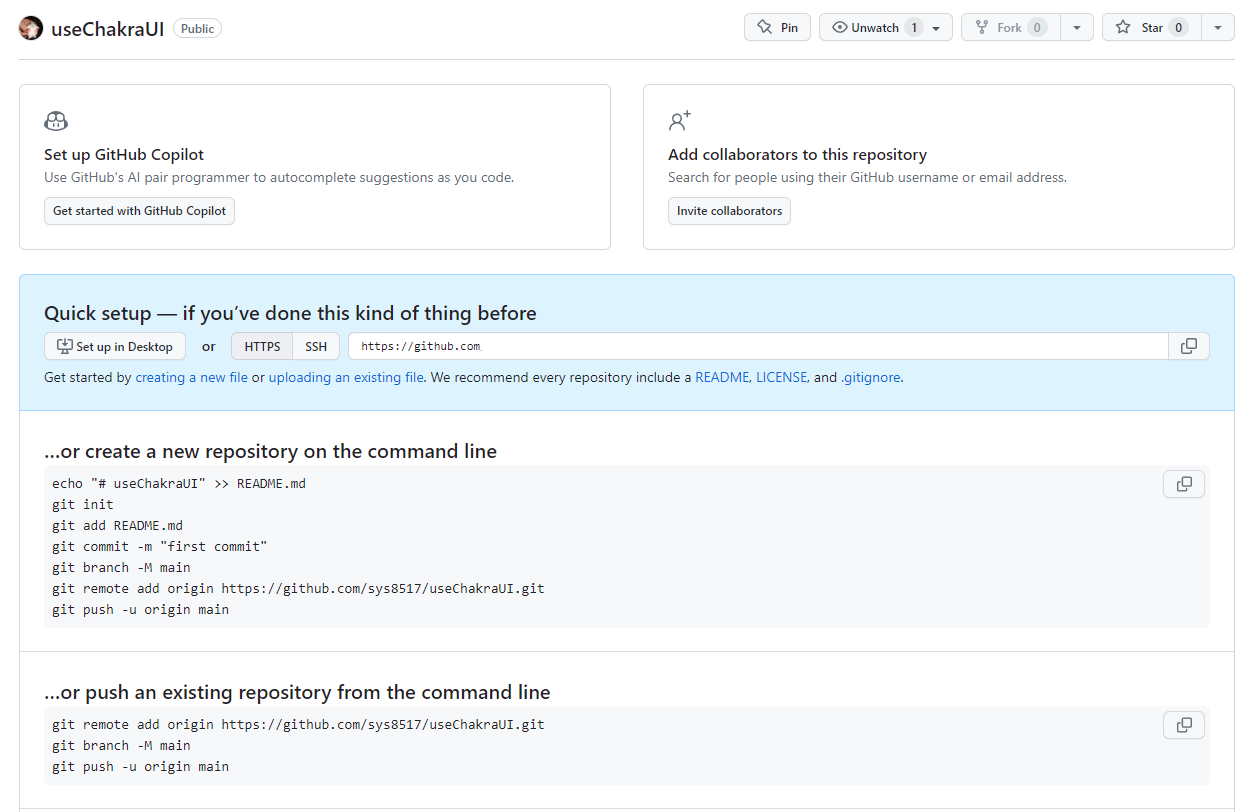Copy the create new repository commands
This screenshot has width=1260, height=812.
coord(1184,484)
